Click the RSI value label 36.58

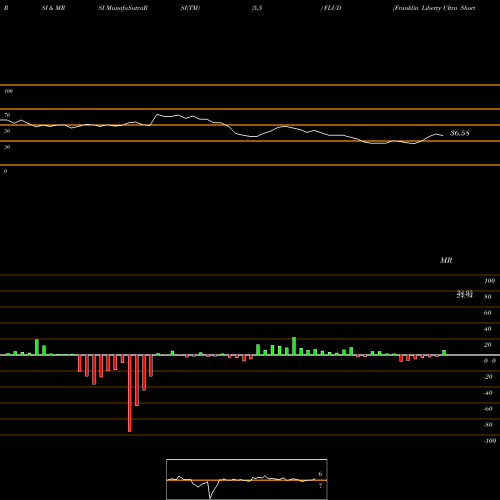(460, 133)
